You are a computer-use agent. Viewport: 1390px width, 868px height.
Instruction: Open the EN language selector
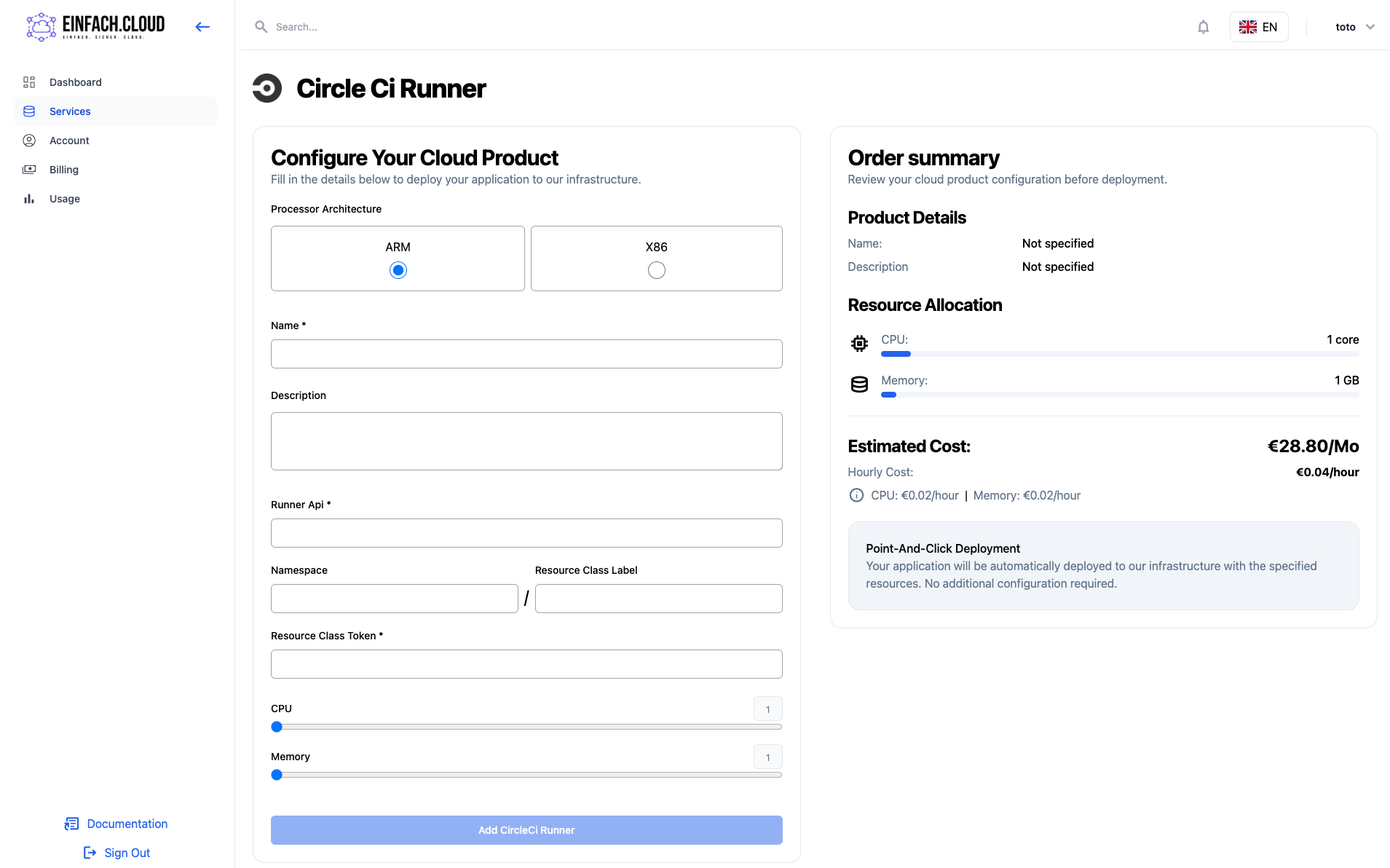click(1258, 27)
